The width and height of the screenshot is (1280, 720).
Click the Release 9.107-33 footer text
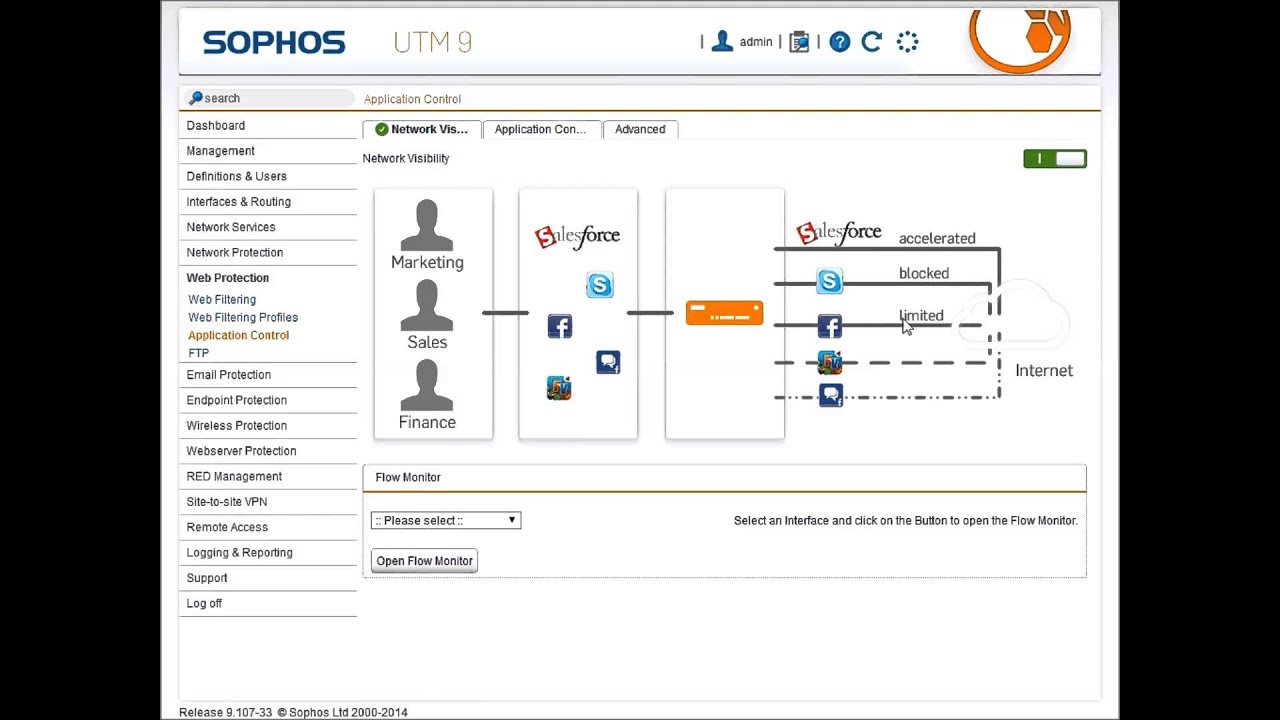click(225, 712)
